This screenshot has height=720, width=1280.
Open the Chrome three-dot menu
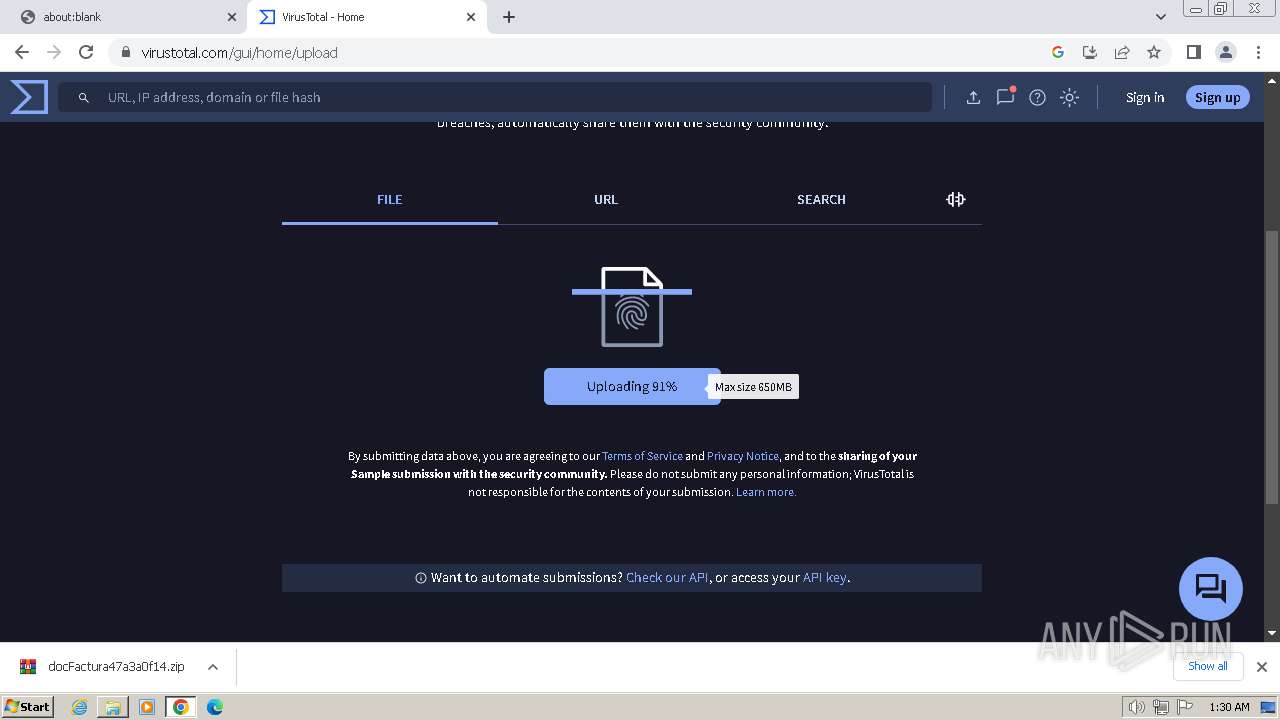pos(1258,52)
